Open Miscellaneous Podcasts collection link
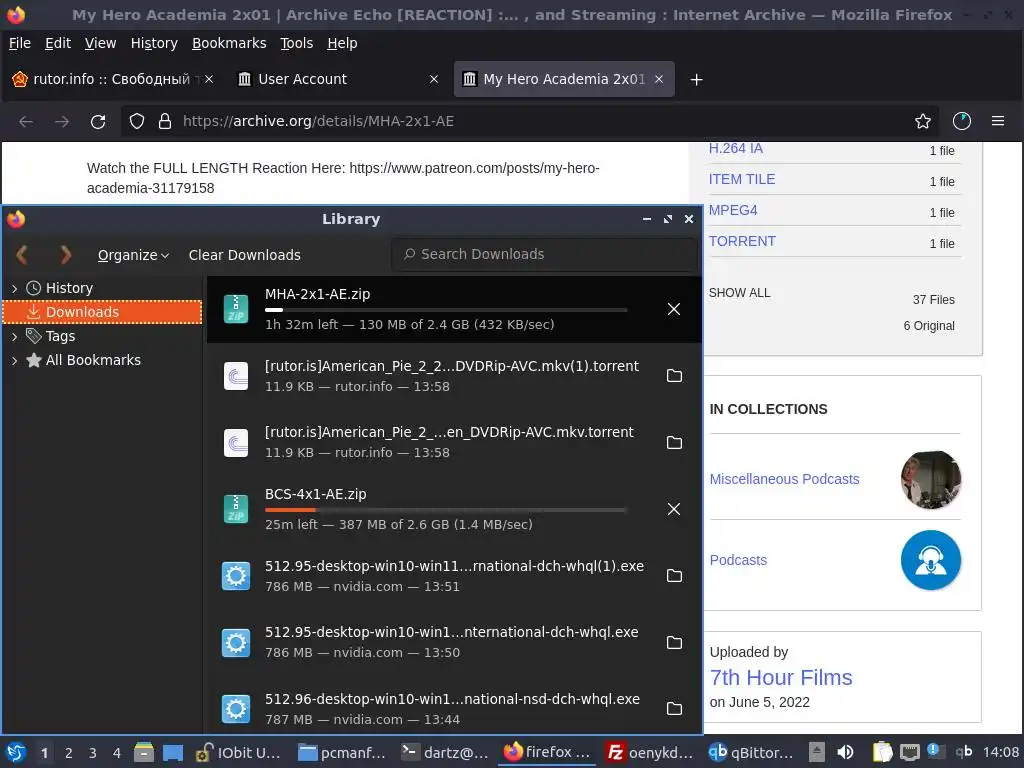Viewport: 1024px width, 768px height. click(x=784, y=479)
